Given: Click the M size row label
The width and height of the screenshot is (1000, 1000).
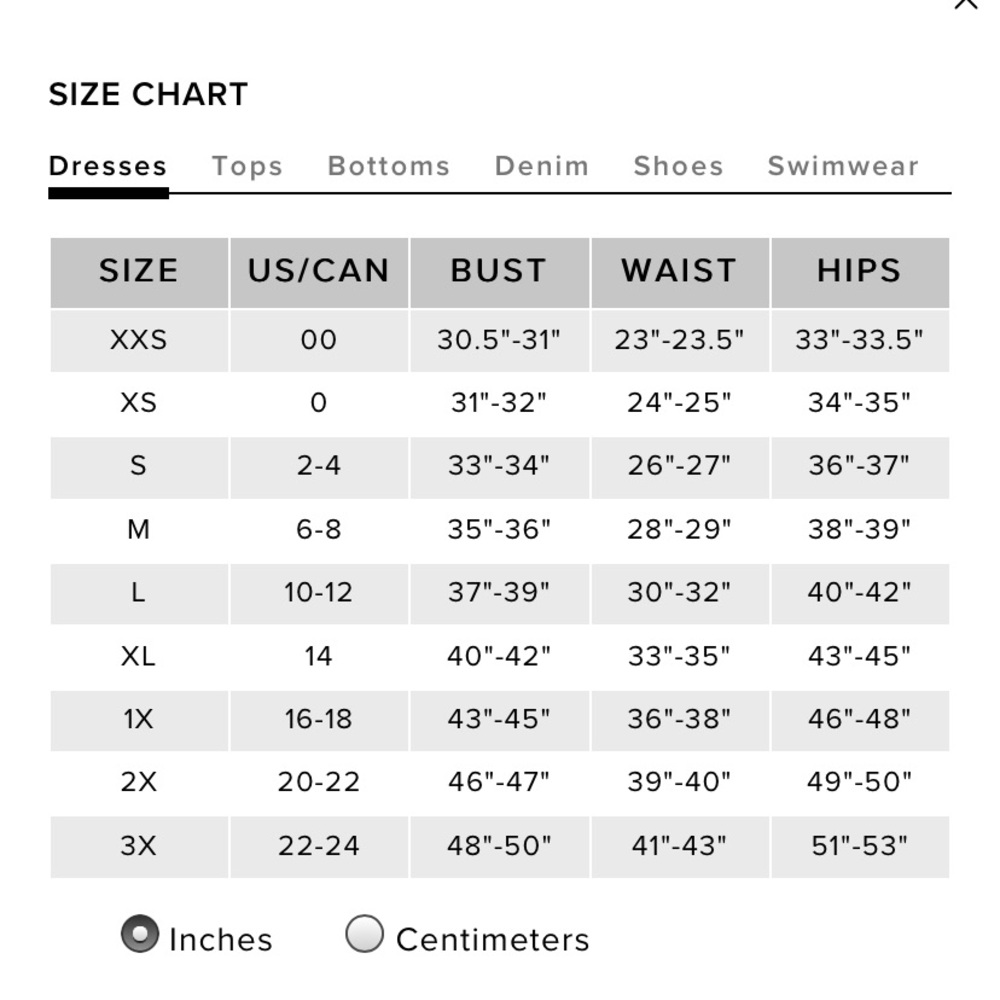Looking at the screenshot, I should (138, 529).
